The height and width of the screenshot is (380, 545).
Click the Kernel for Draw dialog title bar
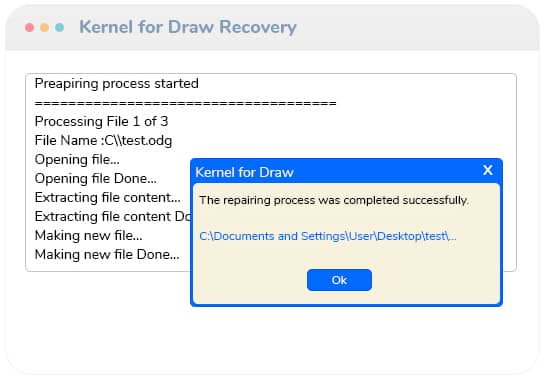(x=346, y=171)
